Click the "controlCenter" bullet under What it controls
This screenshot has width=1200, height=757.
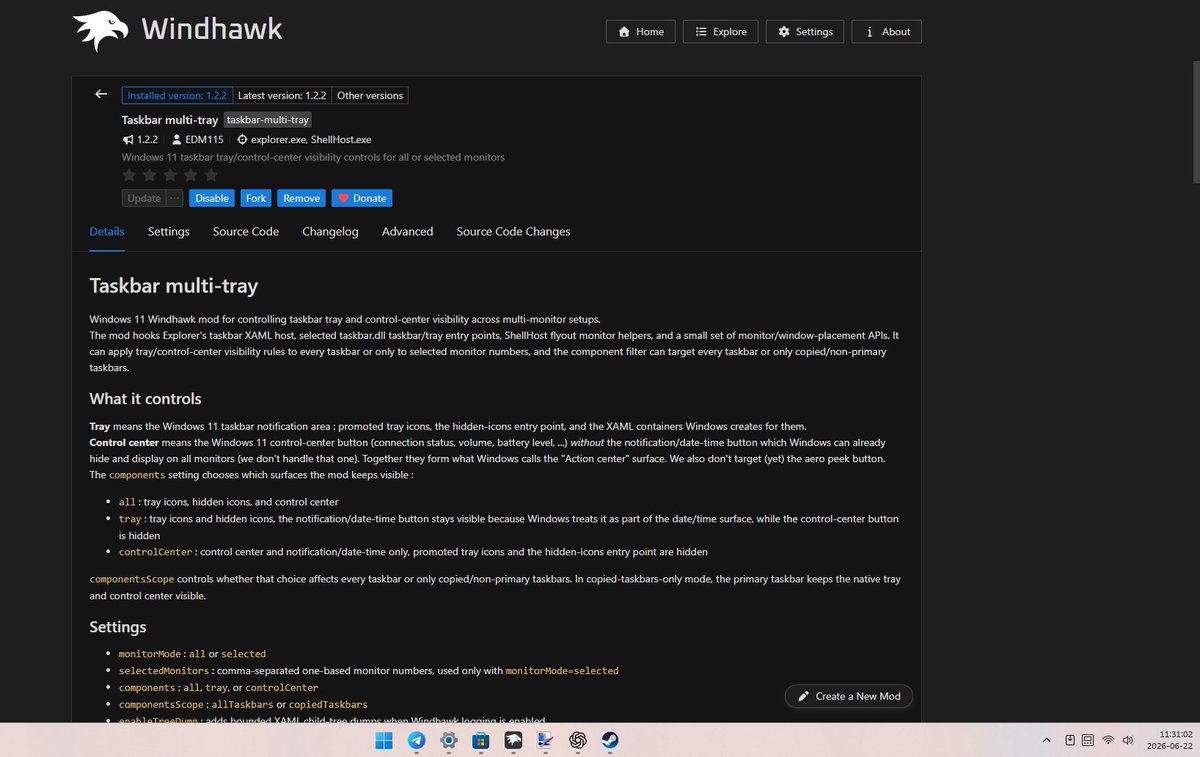click(154, 552)
